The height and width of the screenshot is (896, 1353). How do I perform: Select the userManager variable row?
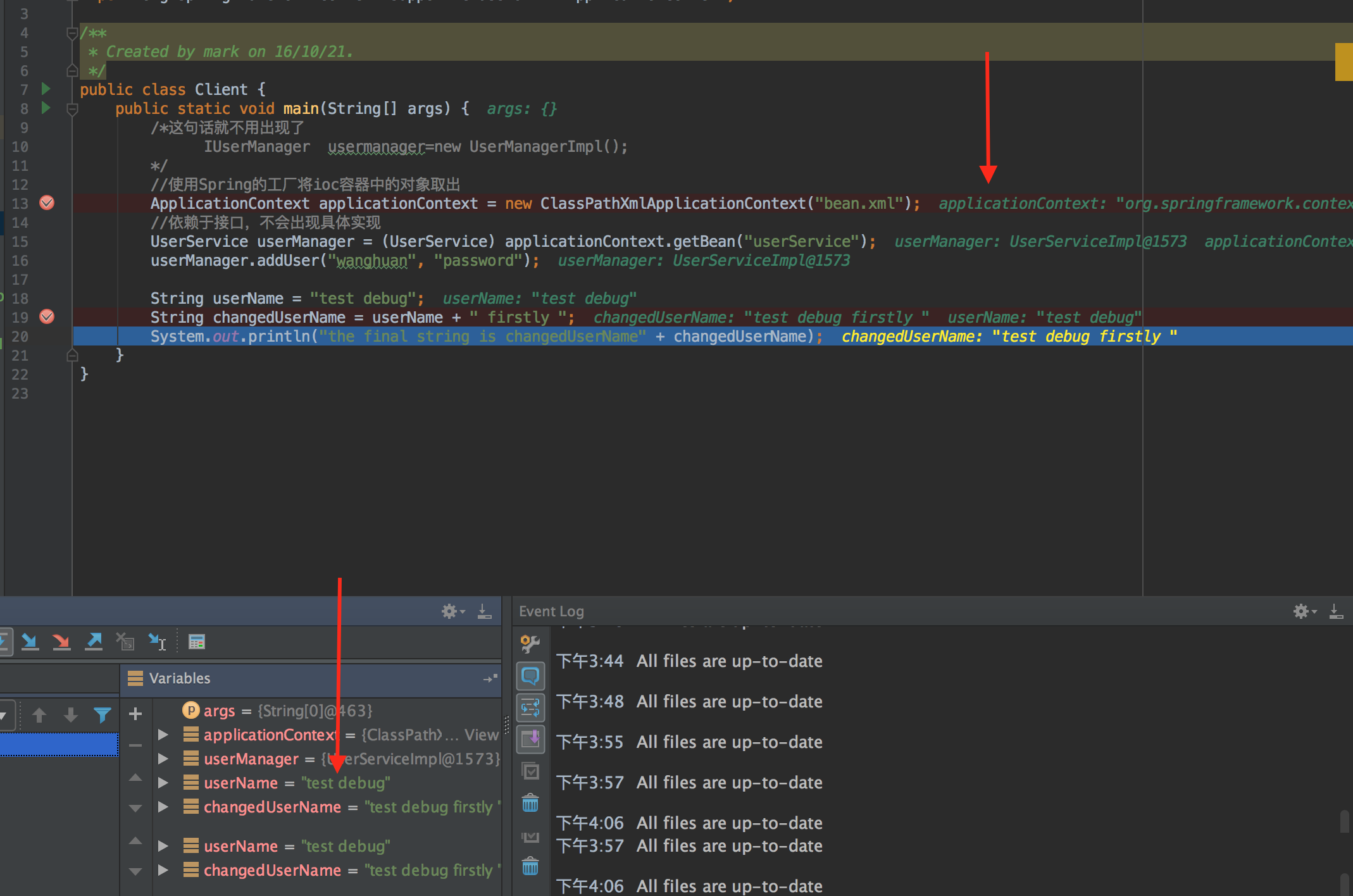pyautogui.click(x=327, y=758)
